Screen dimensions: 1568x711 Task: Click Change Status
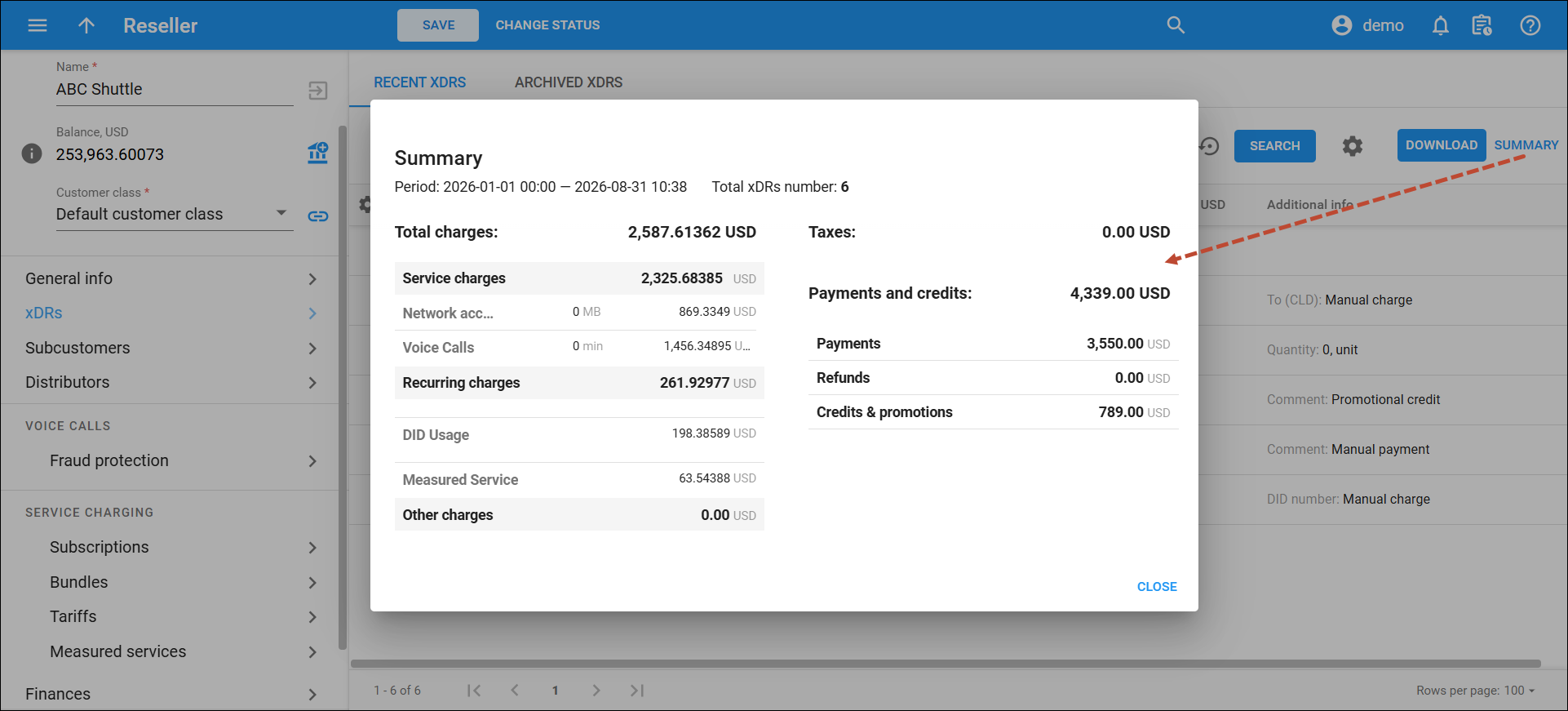(547, 25)
